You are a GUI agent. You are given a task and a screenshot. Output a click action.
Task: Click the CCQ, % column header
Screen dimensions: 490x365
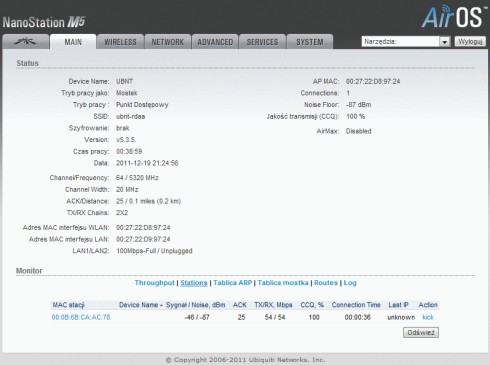[x=312, y=305]
